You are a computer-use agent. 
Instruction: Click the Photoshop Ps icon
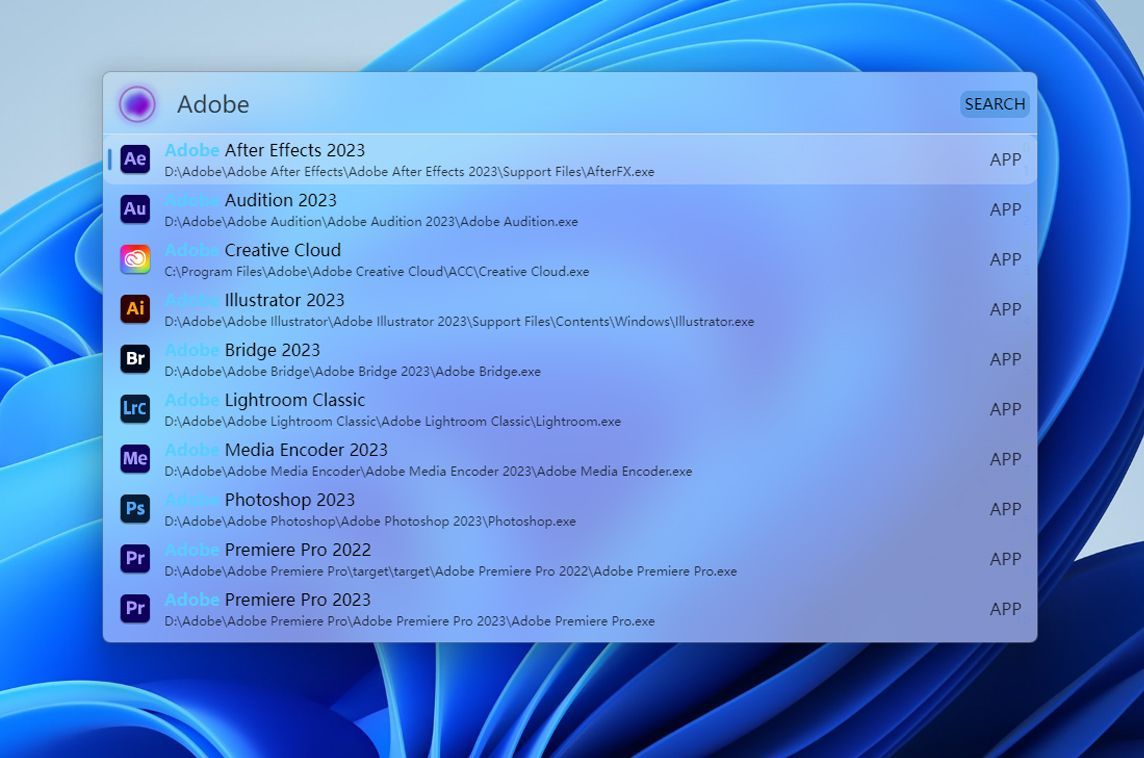point(135,508)
